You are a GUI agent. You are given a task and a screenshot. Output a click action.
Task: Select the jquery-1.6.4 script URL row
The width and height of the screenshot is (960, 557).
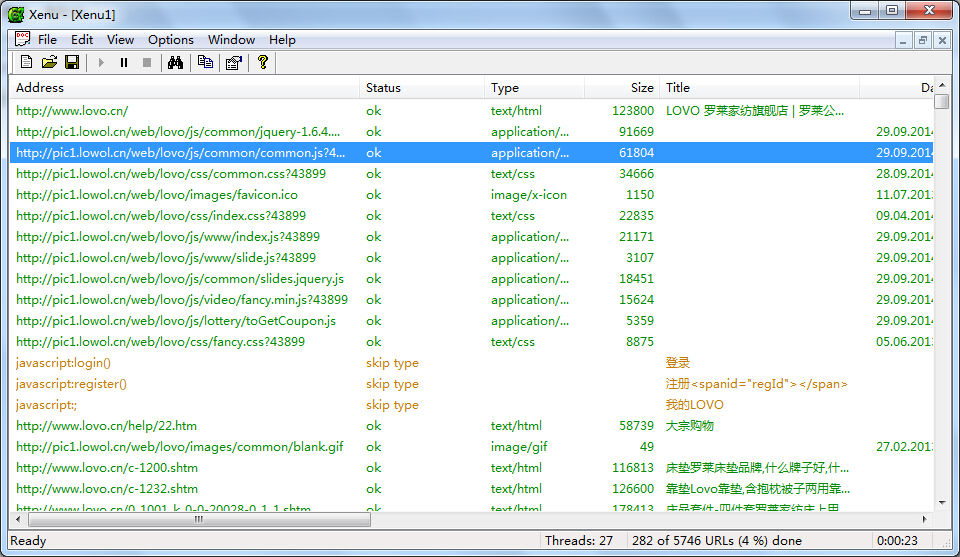point(471,132)
